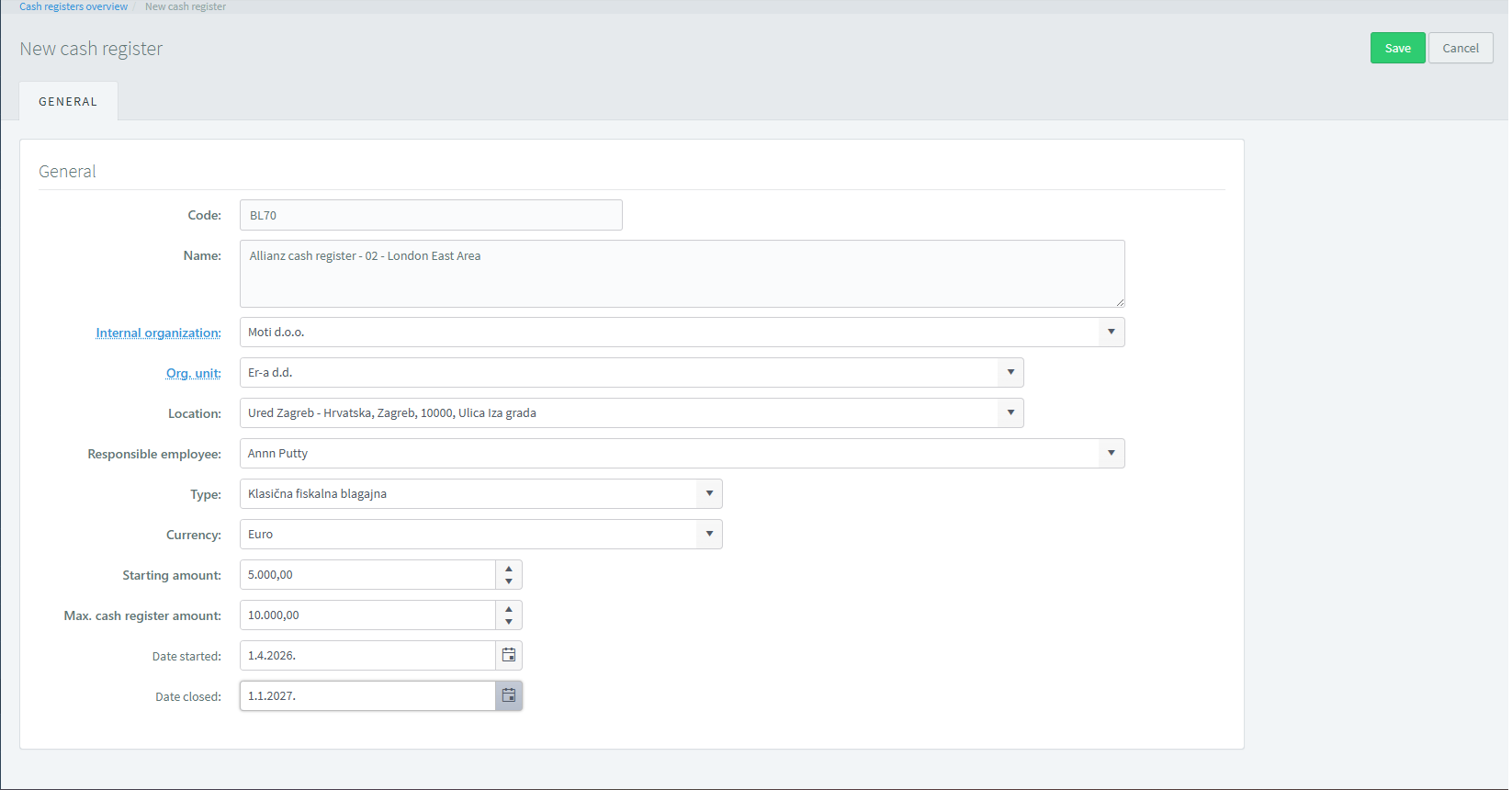1512x790 pixels.
Task: Open the Type dropdown
Action: click(708, 494)
